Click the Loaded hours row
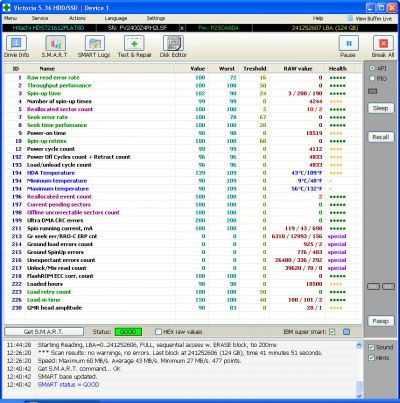 tap(183, 284)
